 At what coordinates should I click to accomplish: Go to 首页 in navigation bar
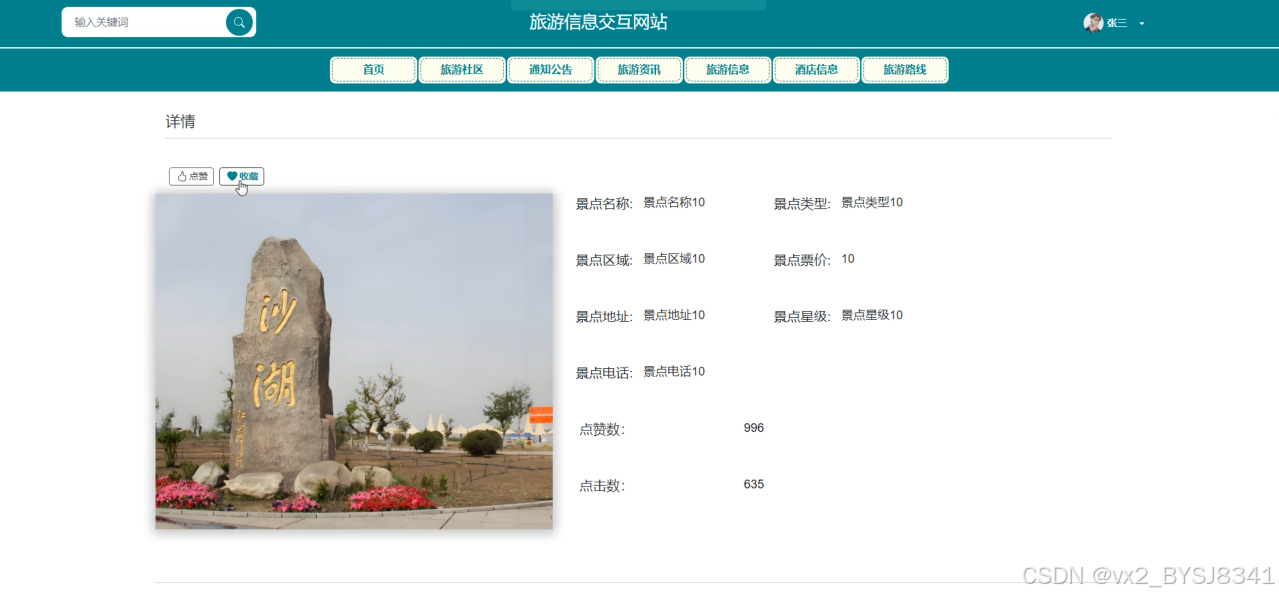(373, 70)
